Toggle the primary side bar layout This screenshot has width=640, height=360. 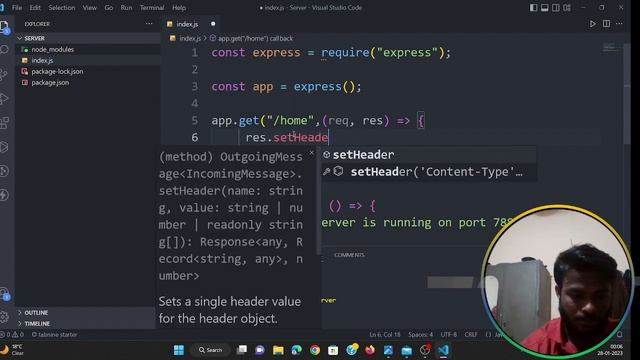click(533, 8)
